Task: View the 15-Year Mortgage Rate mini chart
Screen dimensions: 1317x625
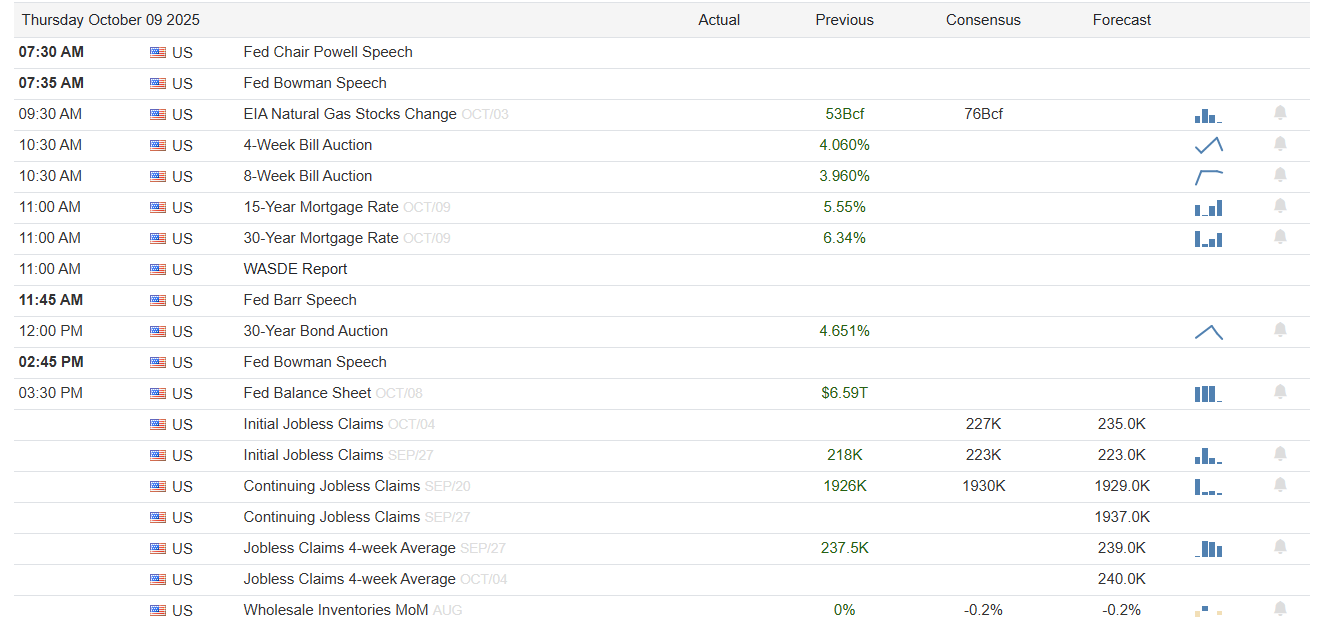Action: pos(1208,208)
